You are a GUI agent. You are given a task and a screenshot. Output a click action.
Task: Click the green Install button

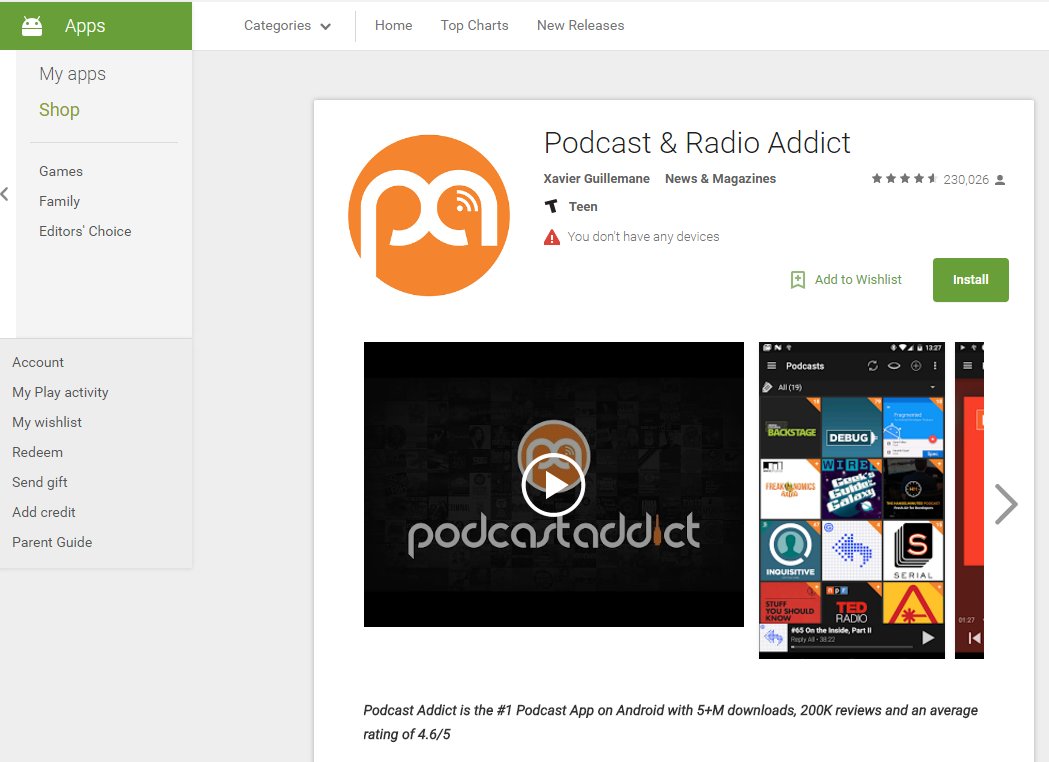(971, 280)
